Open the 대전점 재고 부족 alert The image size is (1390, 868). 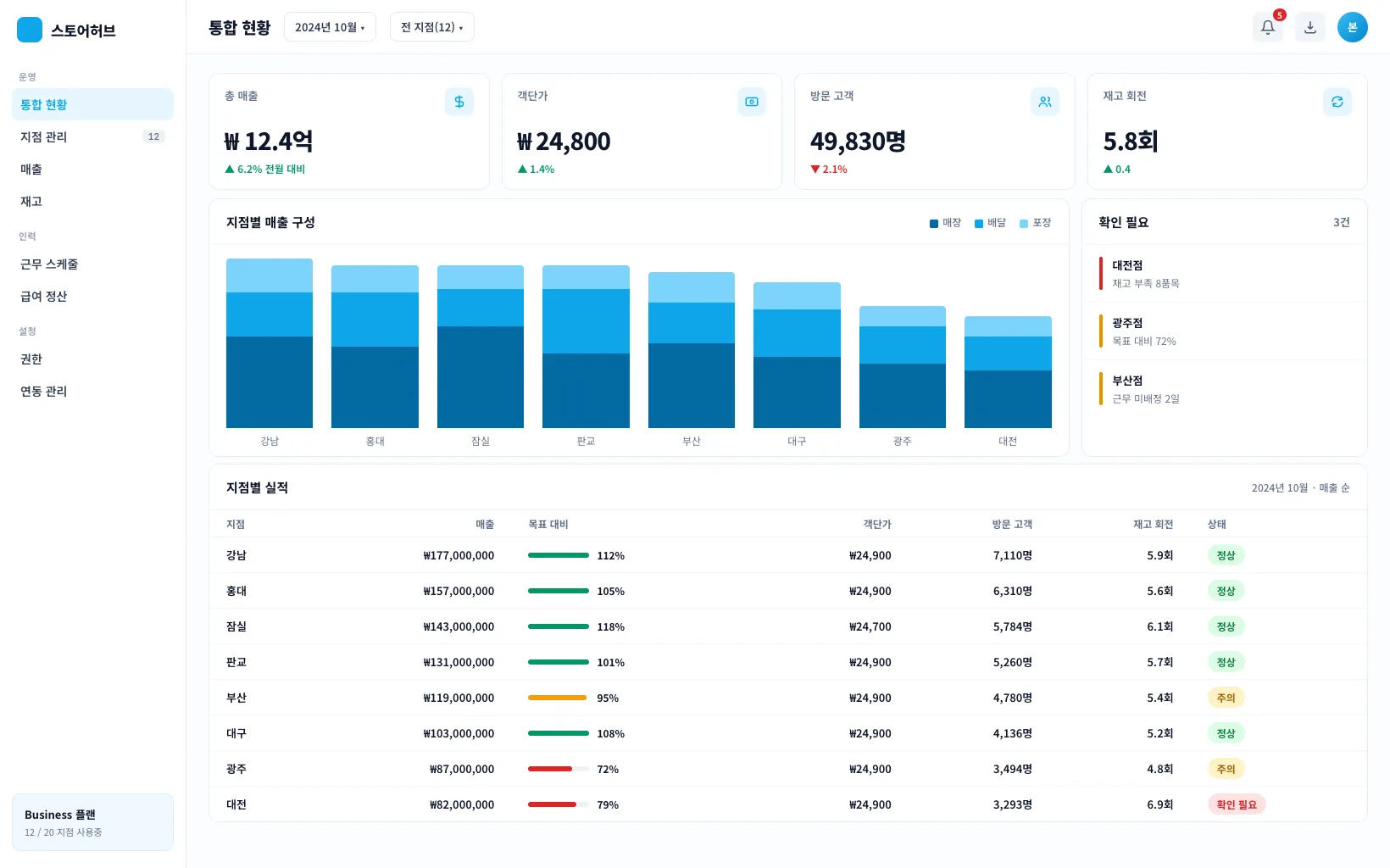1224,274
